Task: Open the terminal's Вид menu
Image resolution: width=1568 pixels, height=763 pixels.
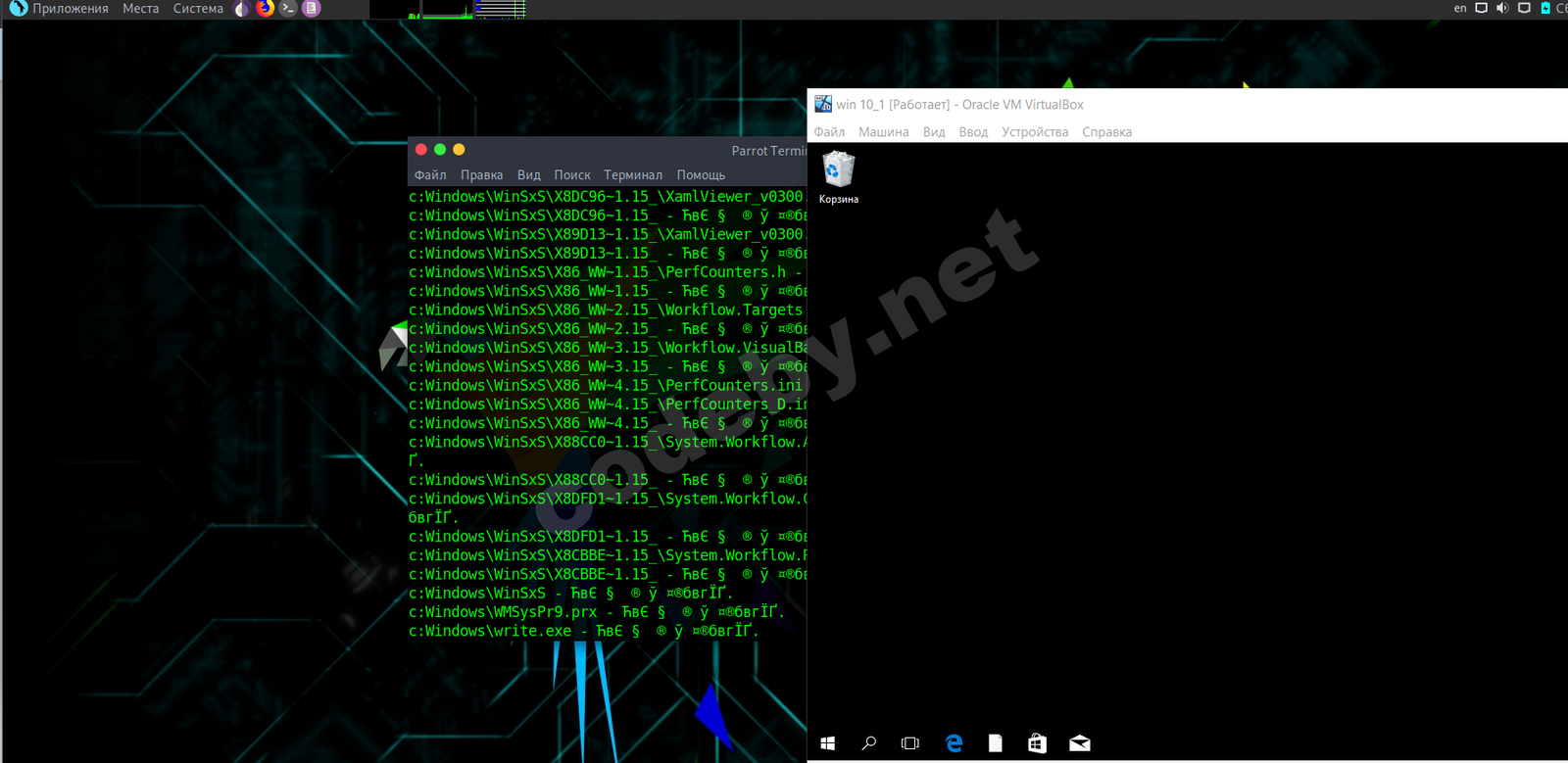Action: click(x=529, y=175)
